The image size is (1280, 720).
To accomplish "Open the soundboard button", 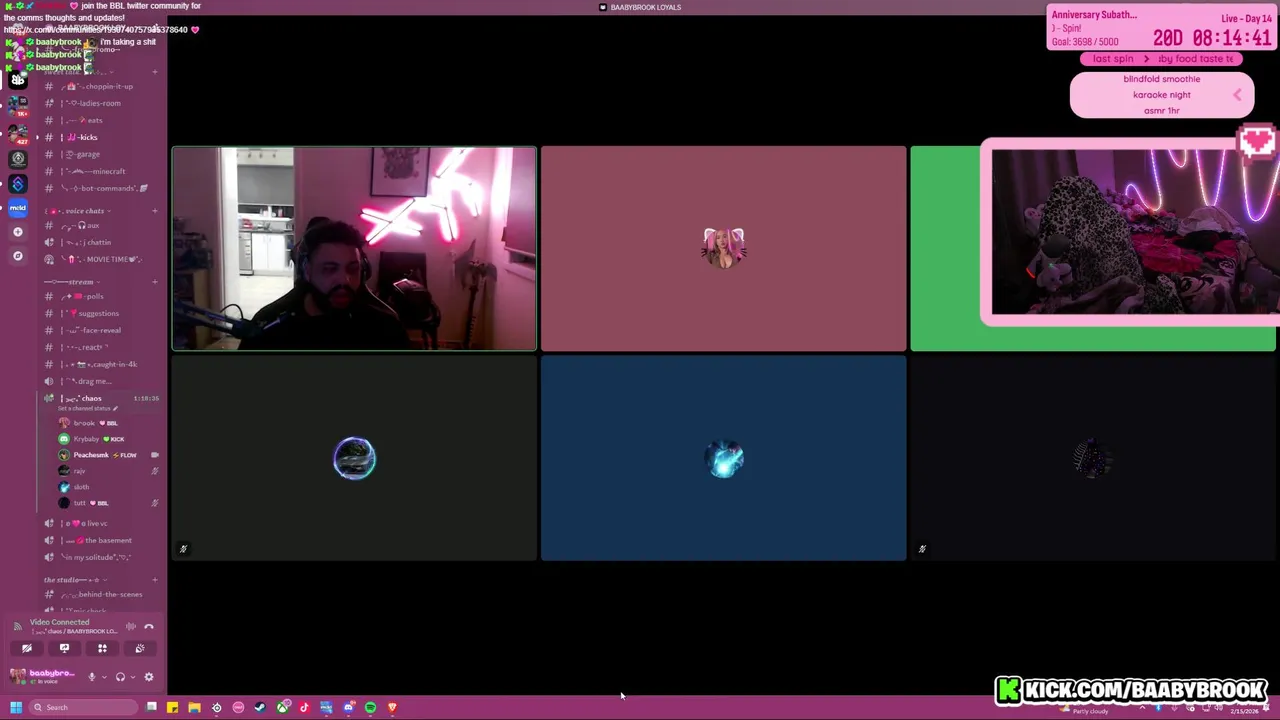I will tap(140, 648).
